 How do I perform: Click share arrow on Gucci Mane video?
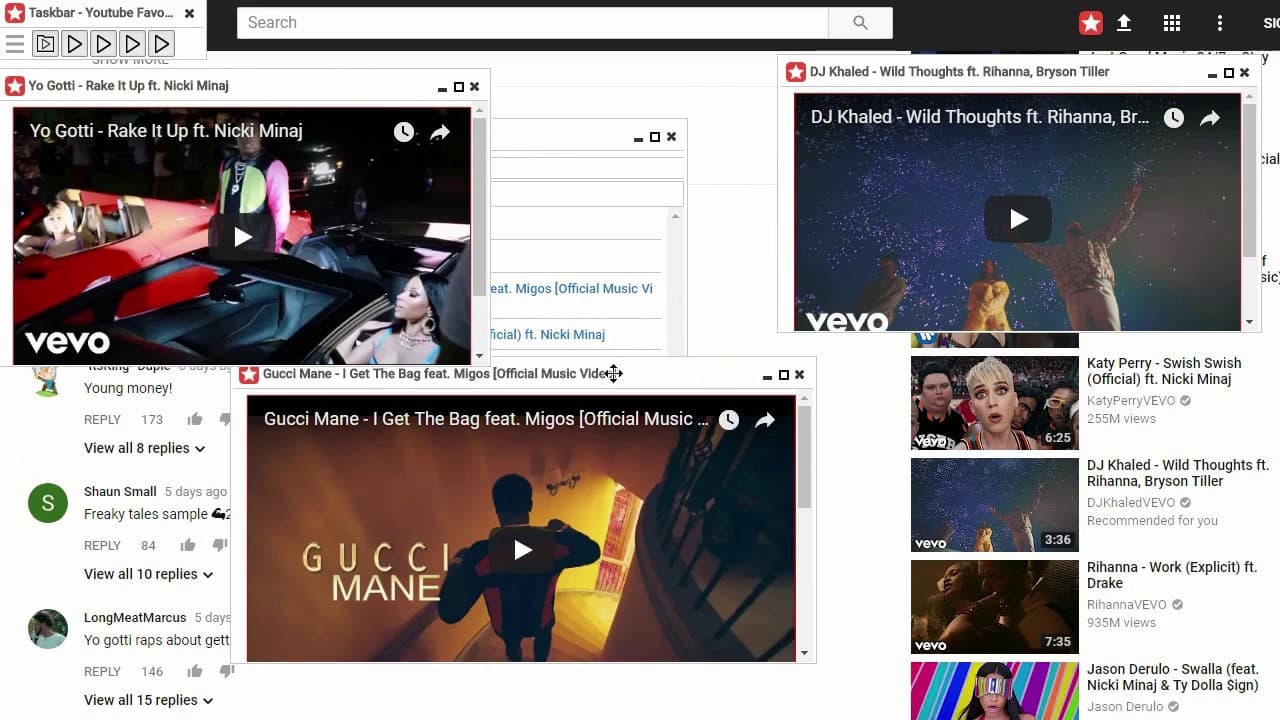(765, 420)
